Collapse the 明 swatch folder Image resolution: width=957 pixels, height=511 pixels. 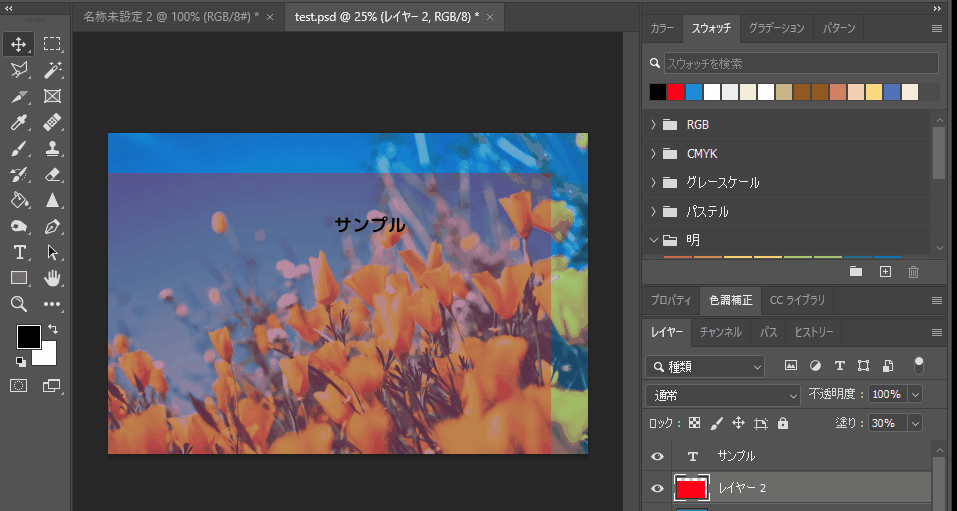coord(654,240)
